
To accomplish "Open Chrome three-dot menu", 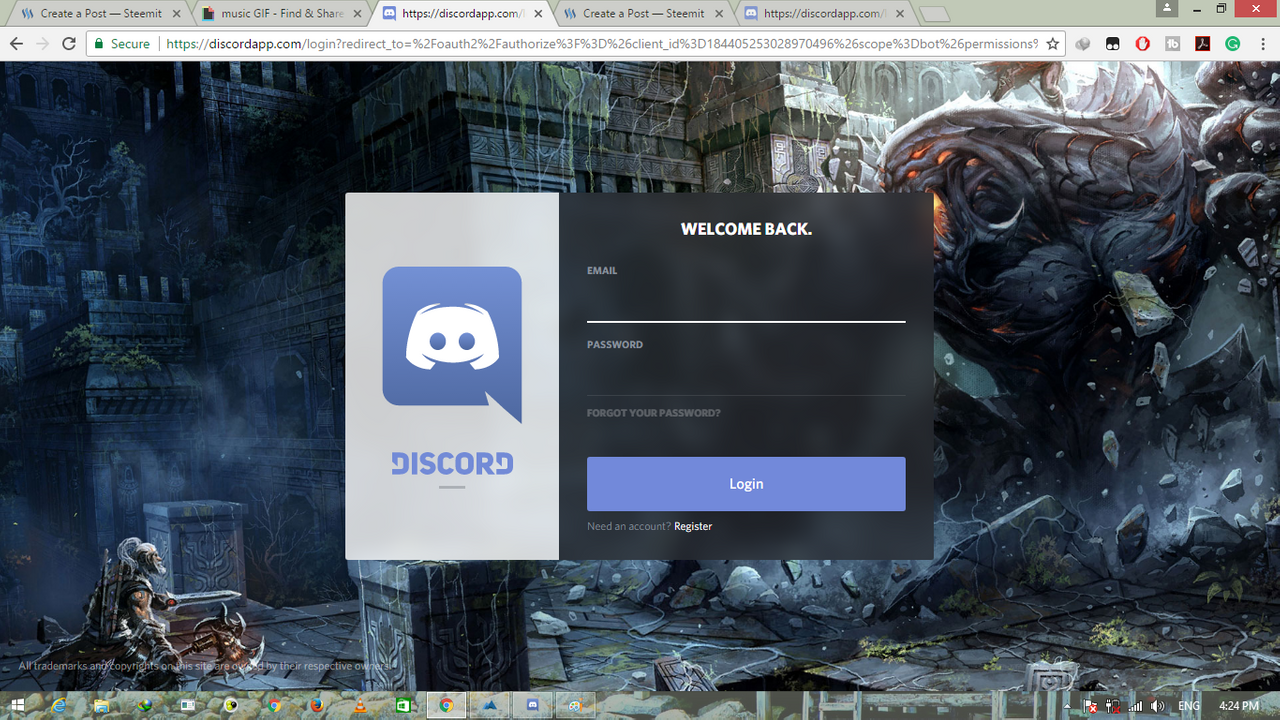I will coord(1263,44).
